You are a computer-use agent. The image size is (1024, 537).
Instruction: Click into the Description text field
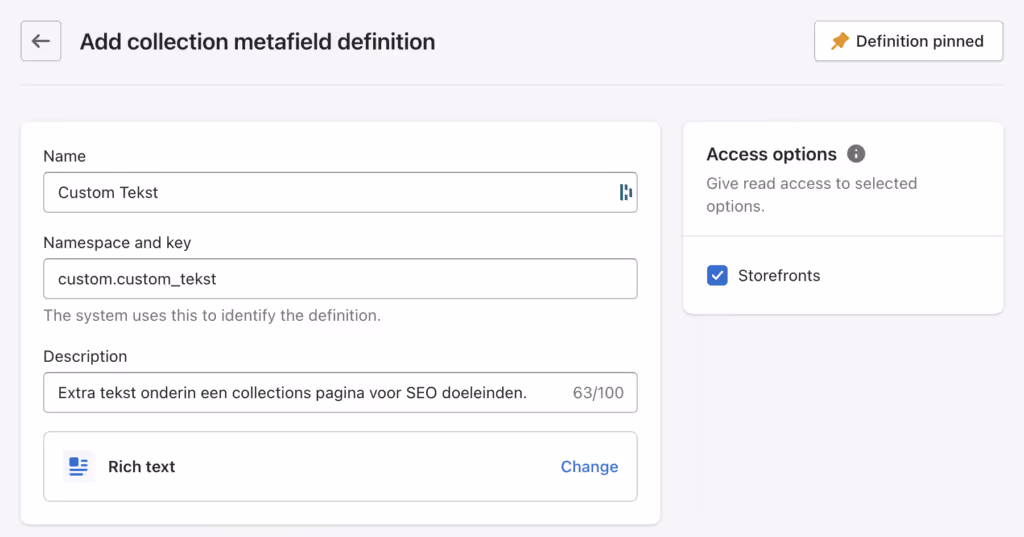[340, 393]
